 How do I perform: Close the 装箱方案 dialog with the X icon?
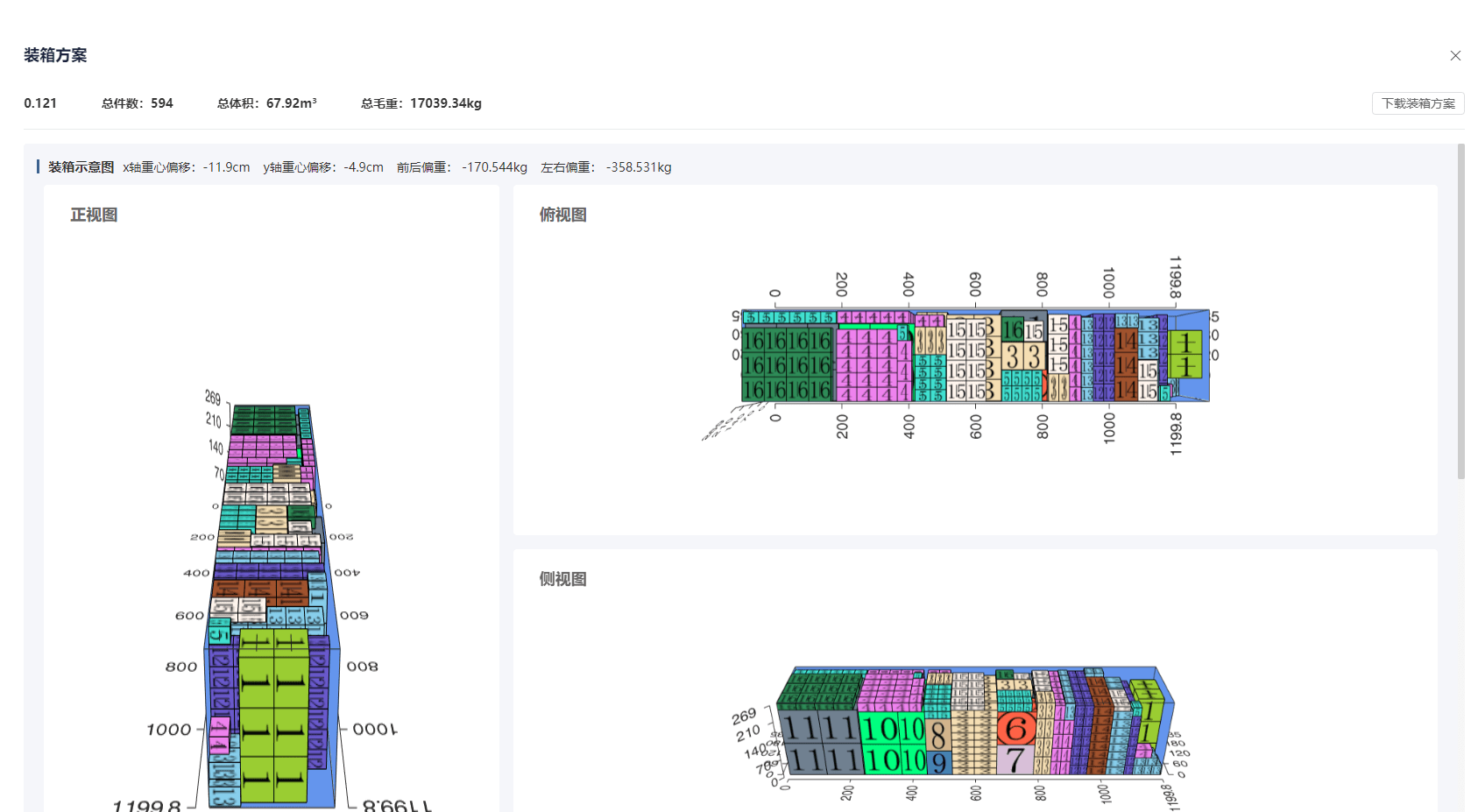(x=1455, y=55)
